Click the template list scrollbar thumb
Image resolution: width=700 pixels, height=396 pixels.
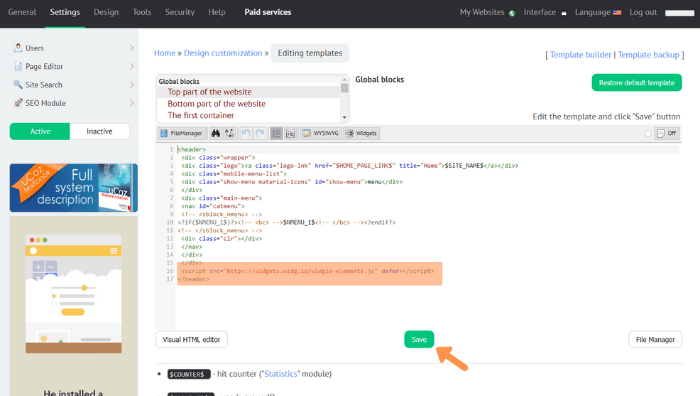[344, 88]
